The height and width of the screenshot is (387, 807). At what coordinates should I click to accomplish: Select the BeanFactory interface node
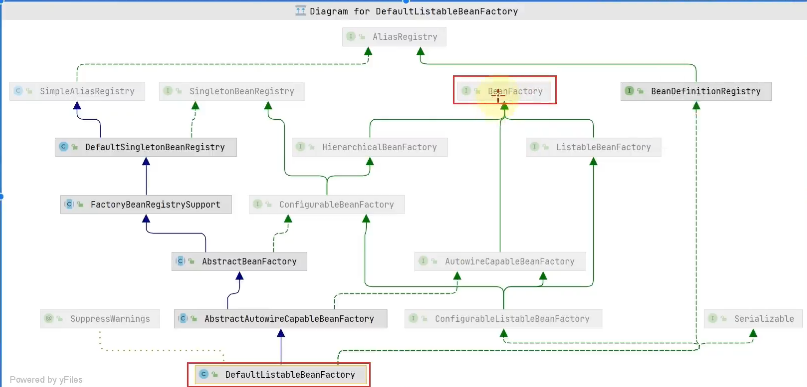click(x=504, y=91)
